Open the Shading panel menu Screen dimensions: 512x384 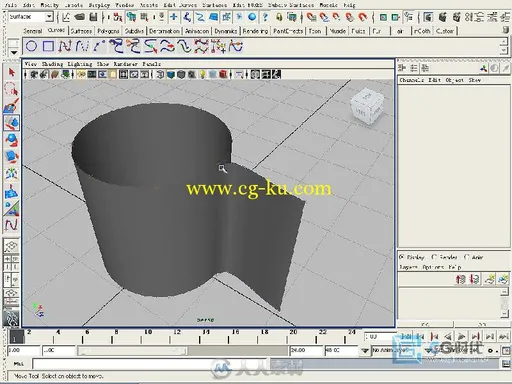pos(52,64)
